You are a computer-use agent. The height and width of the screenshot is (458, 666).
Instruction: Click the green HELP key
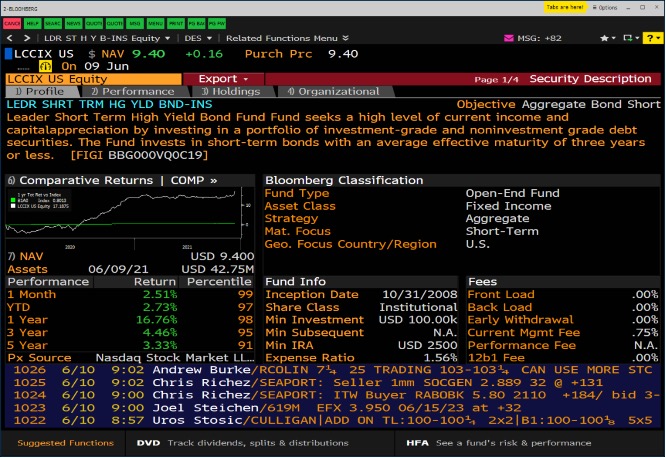point(33,23)
